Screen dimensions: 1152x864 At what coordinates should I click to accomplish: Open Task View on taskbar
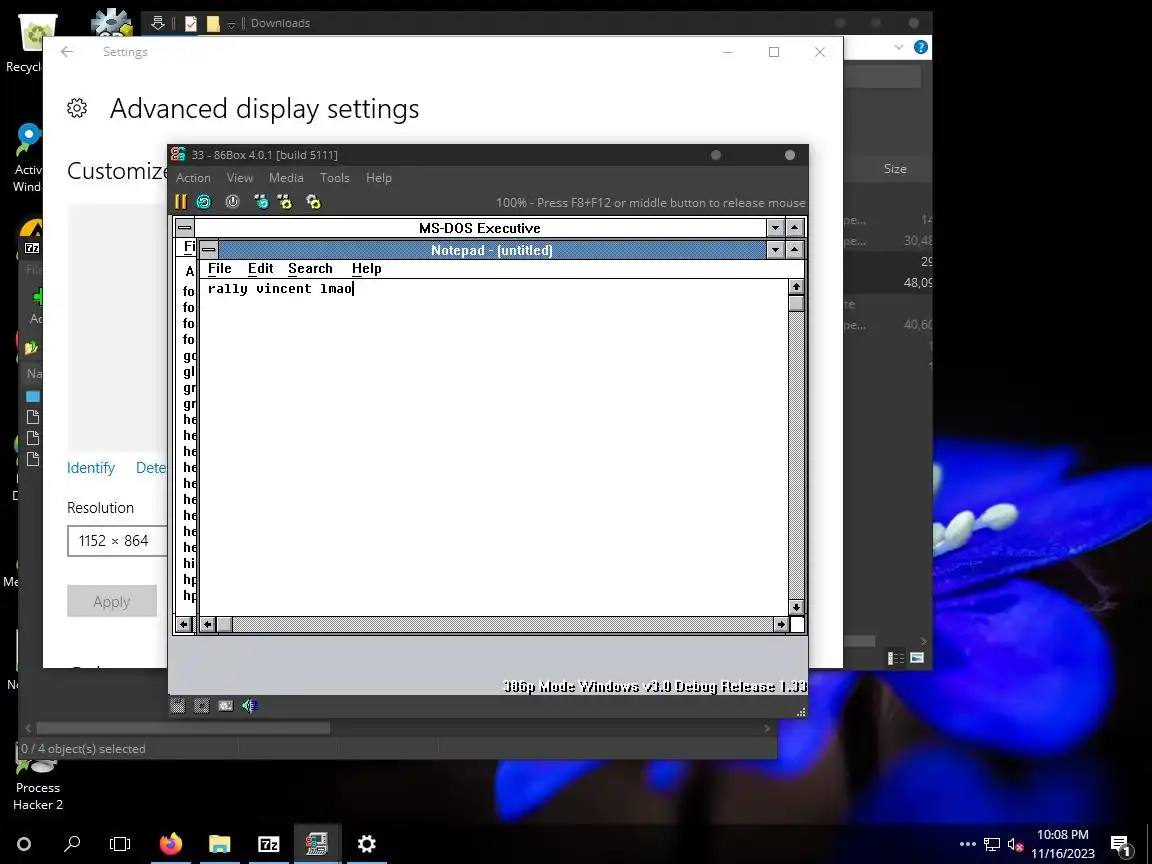coord(120,843)
